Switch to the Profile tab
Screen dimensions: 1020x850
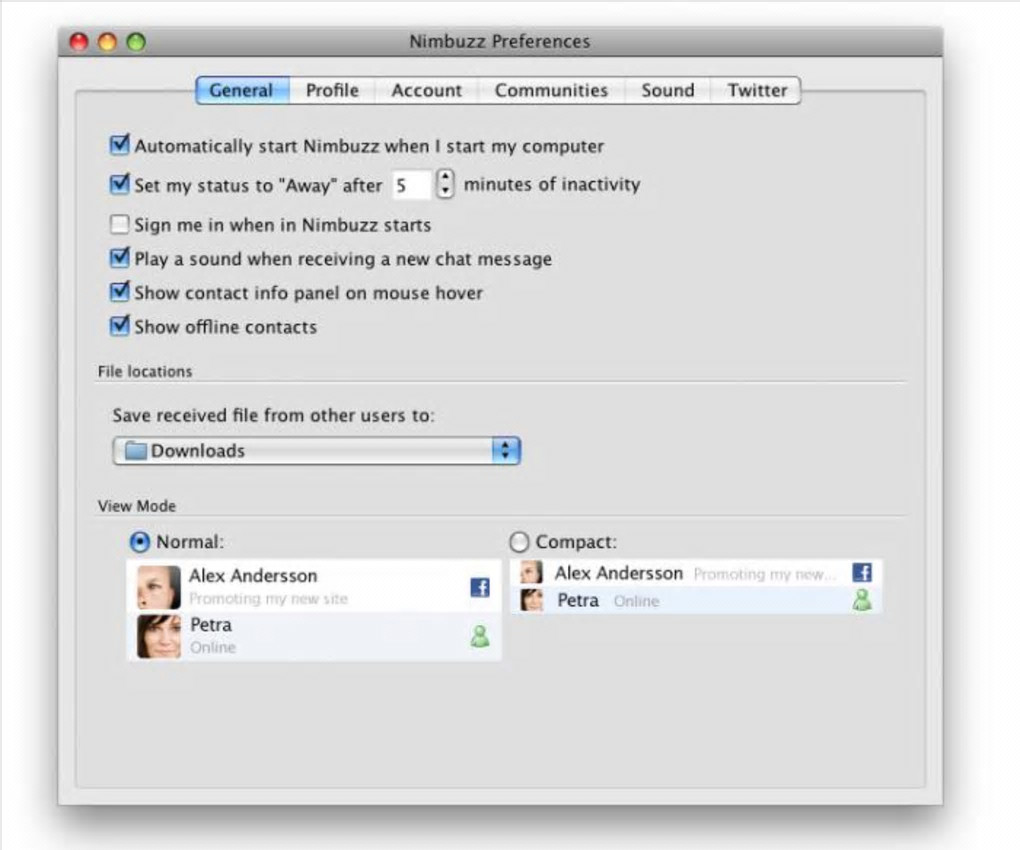coord(332,90)
